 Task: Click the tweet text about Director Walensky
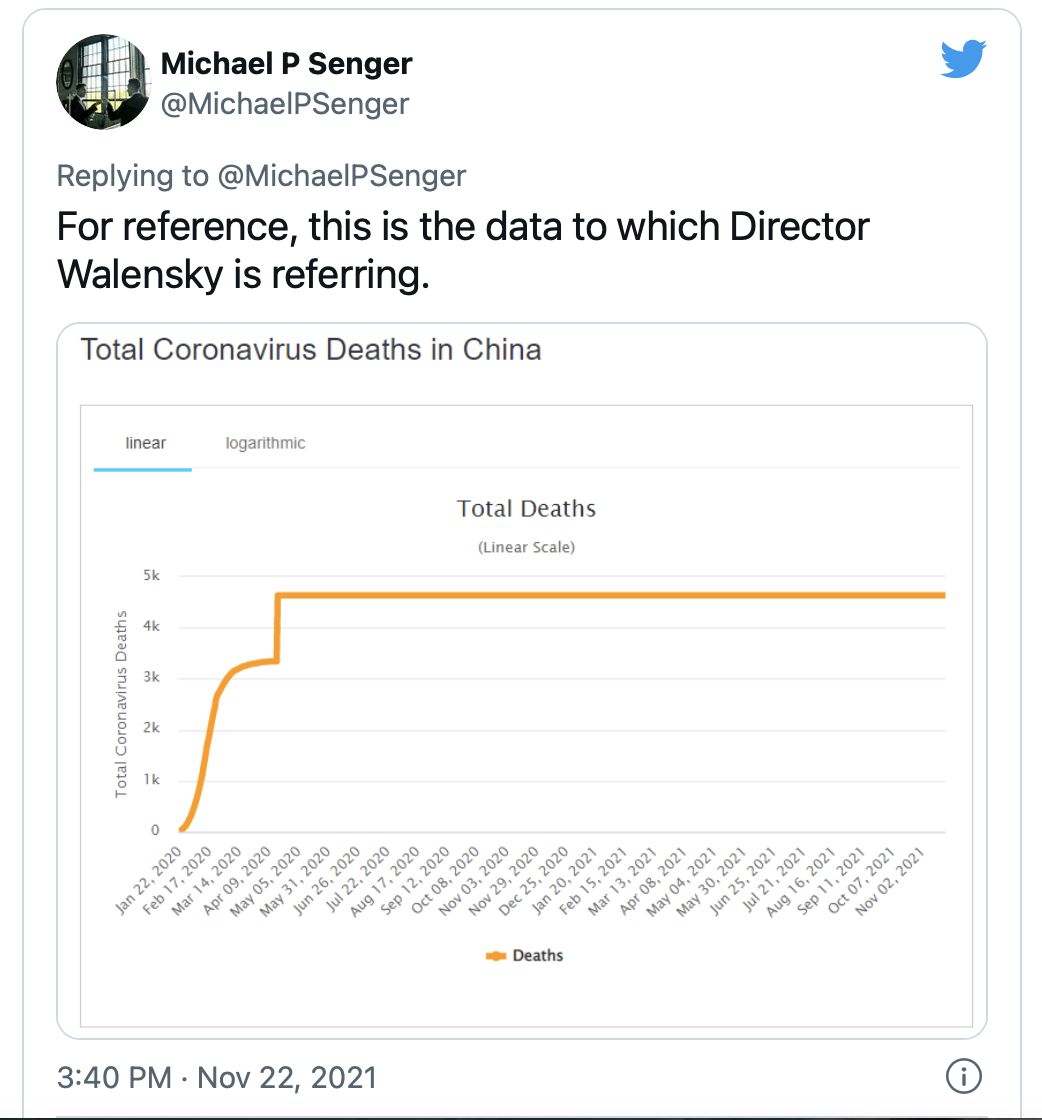(x=463, y=250)
